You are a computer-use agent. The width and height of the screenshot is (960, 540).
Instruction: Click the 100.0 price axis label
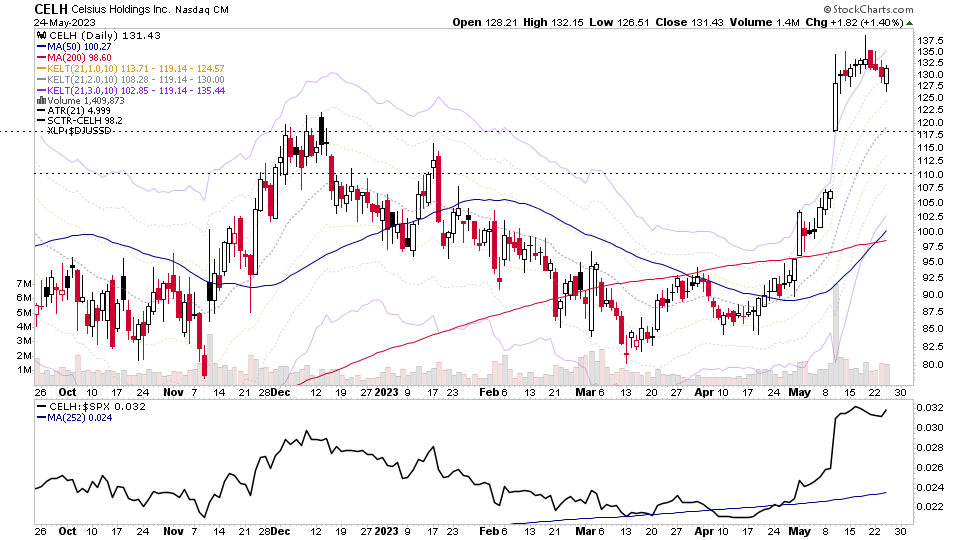[x=930, y=232]
